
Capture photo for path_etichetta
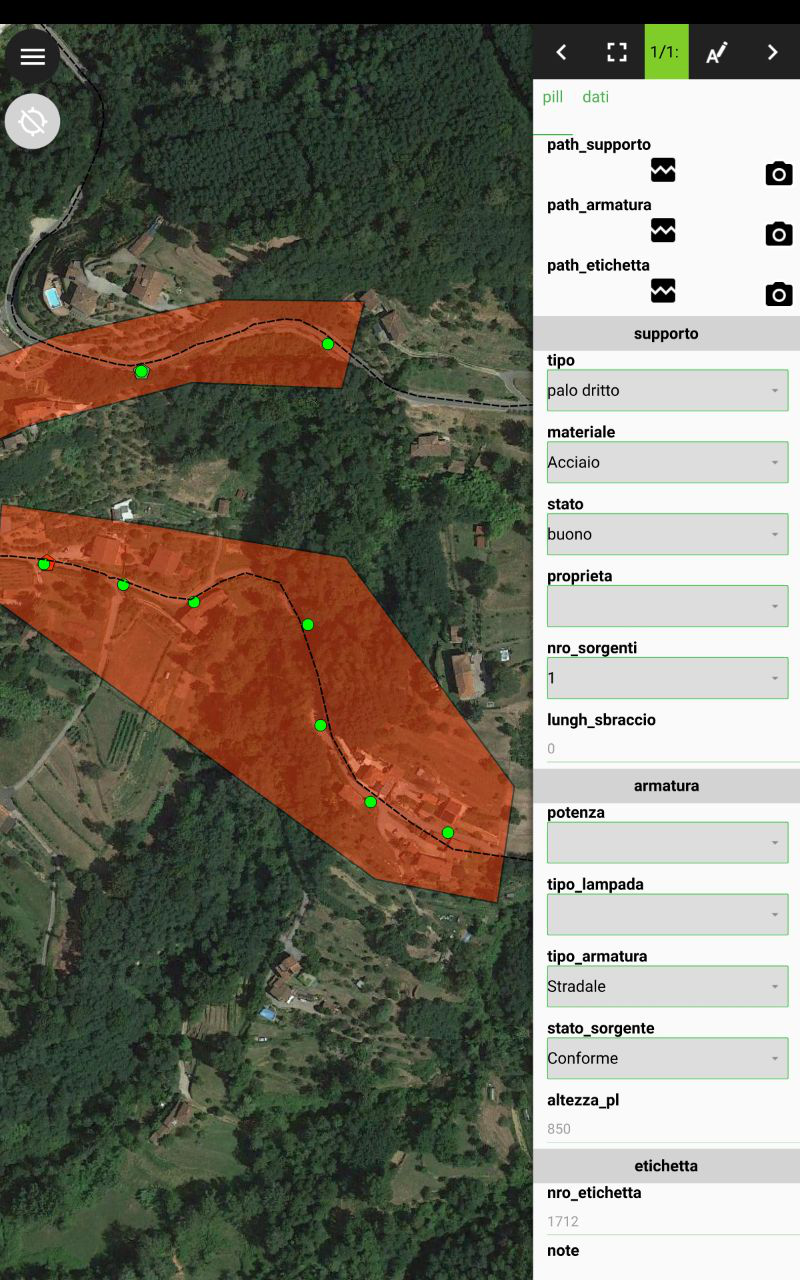coord(778,294)
